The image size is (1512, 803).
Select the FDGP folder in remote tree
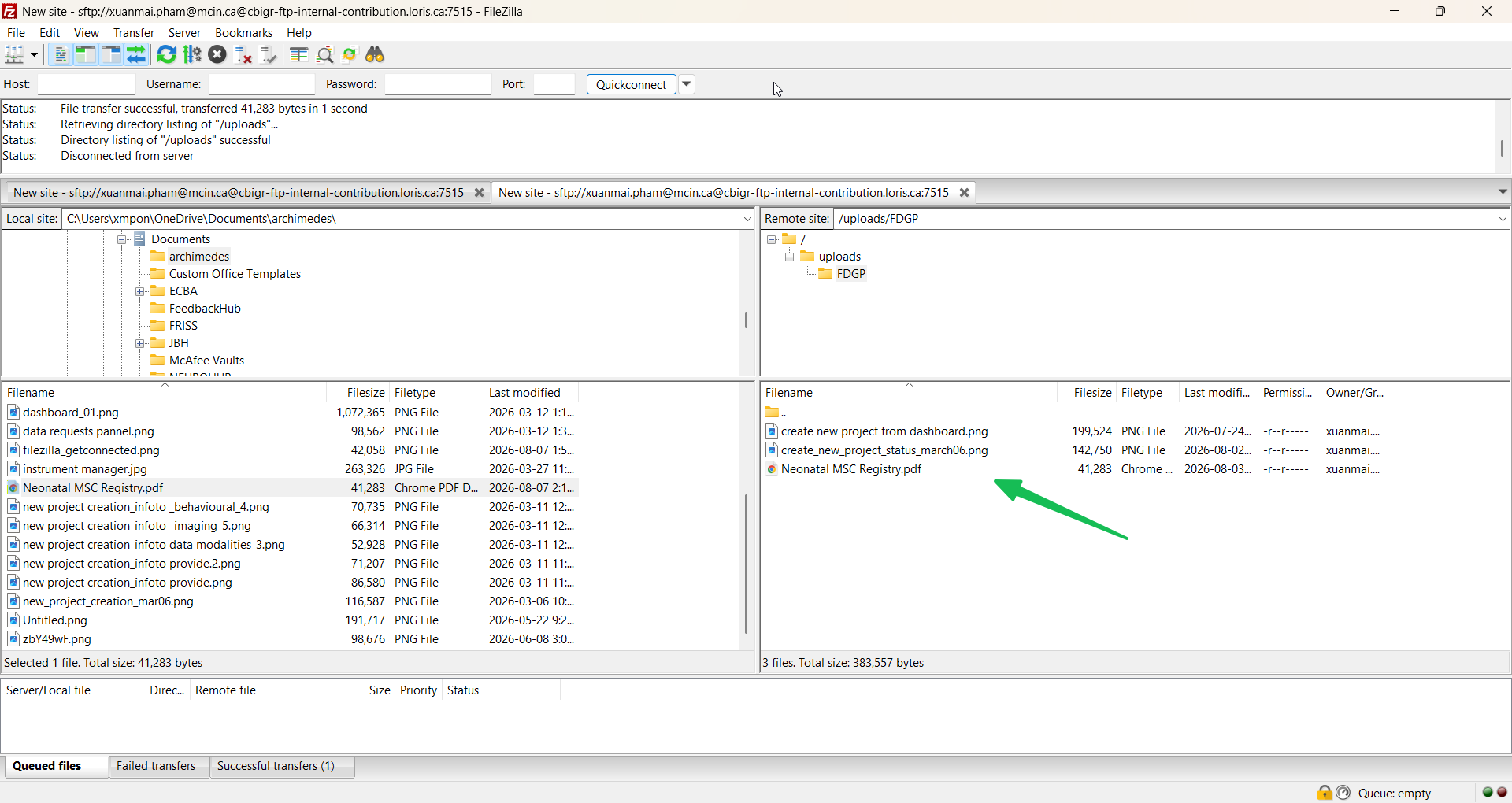pyautogui.click(x=851, y=274)
